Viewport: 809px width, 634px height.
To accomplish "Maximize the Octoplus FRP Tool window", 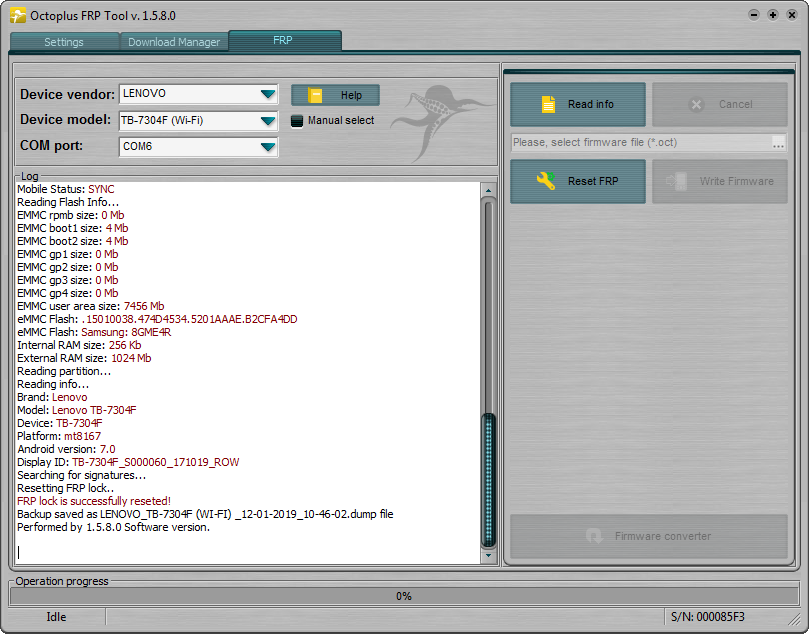I will [x=773, y=15].
